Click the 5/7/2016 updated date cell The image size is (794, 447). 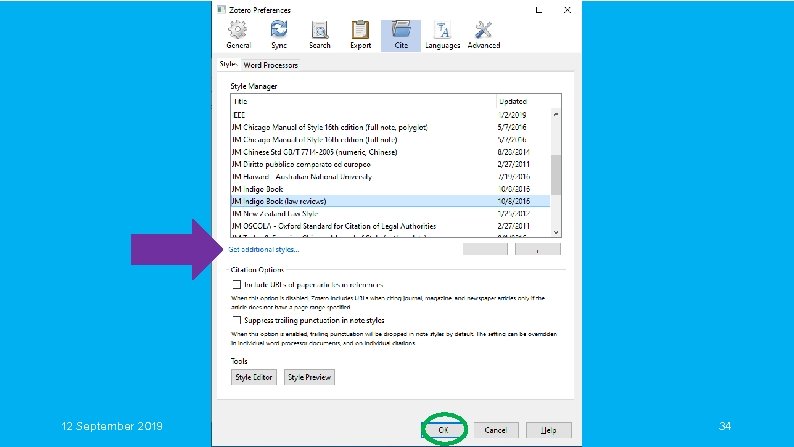point(511,127)
